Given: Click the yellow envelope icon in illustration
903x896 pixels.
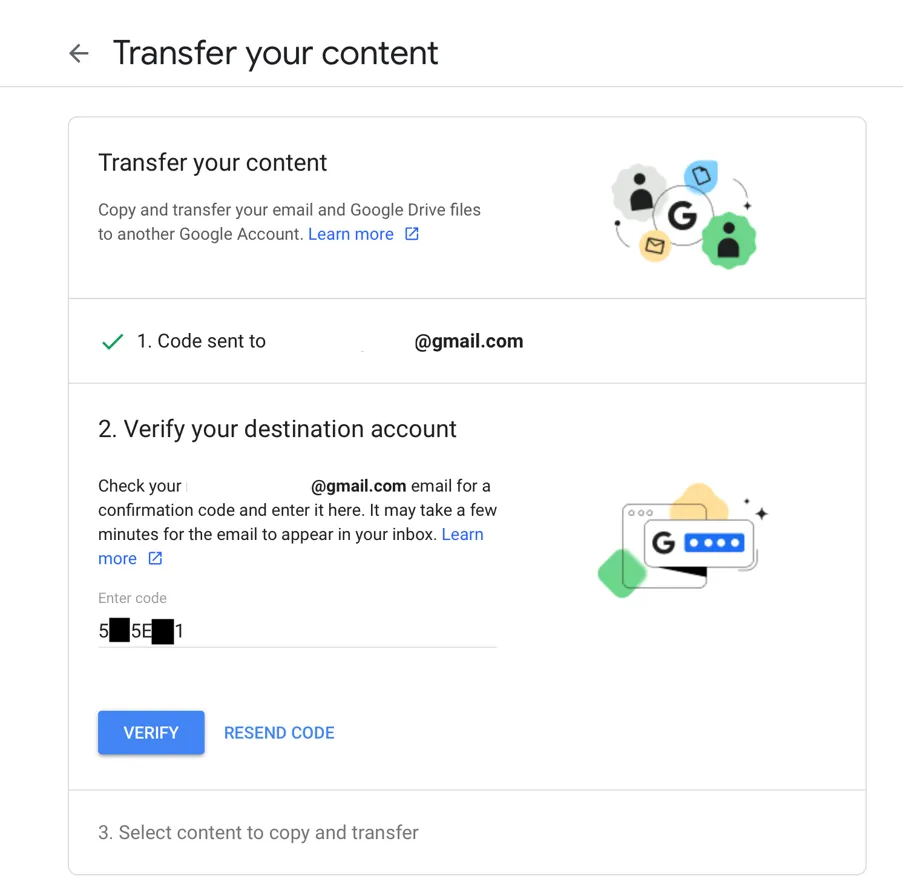Looking at the screenshot, I should coord(655,244).
